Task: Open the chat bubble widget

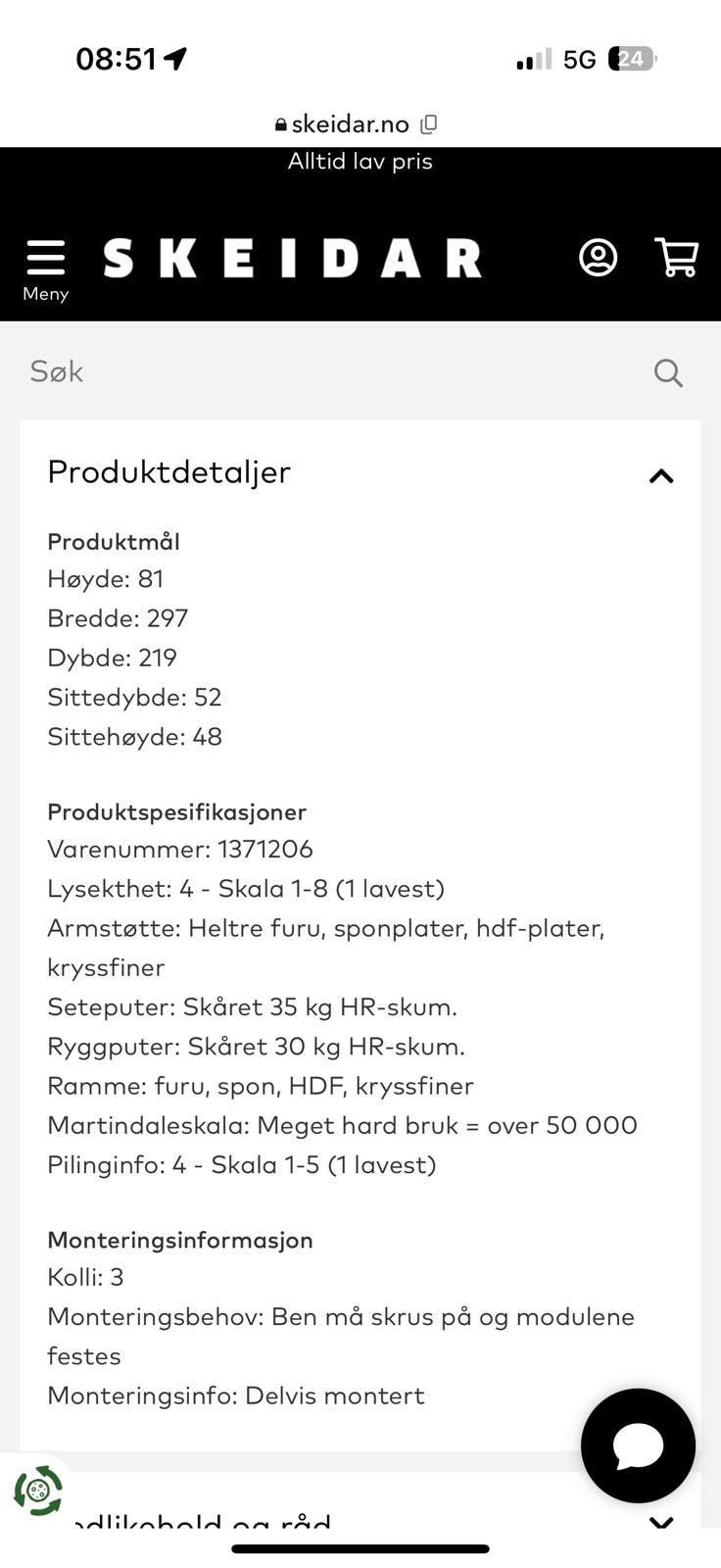Action: click(x=638, y=1445)
